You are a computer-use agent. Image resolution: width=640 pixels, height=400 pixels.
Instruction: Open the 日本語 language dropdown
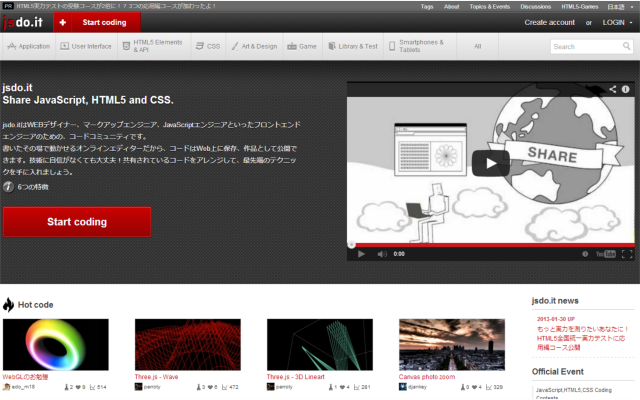click(x=620, y=7)
